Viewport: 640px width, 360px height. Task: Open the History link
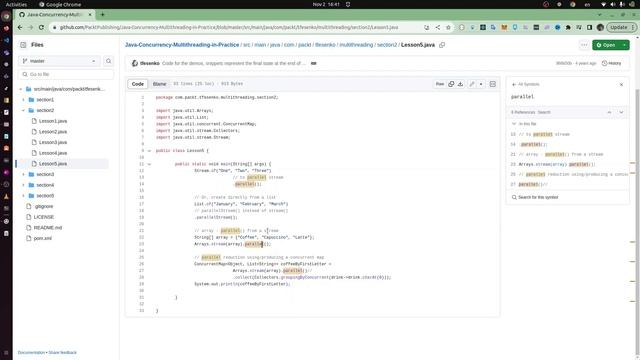(611, 63)
